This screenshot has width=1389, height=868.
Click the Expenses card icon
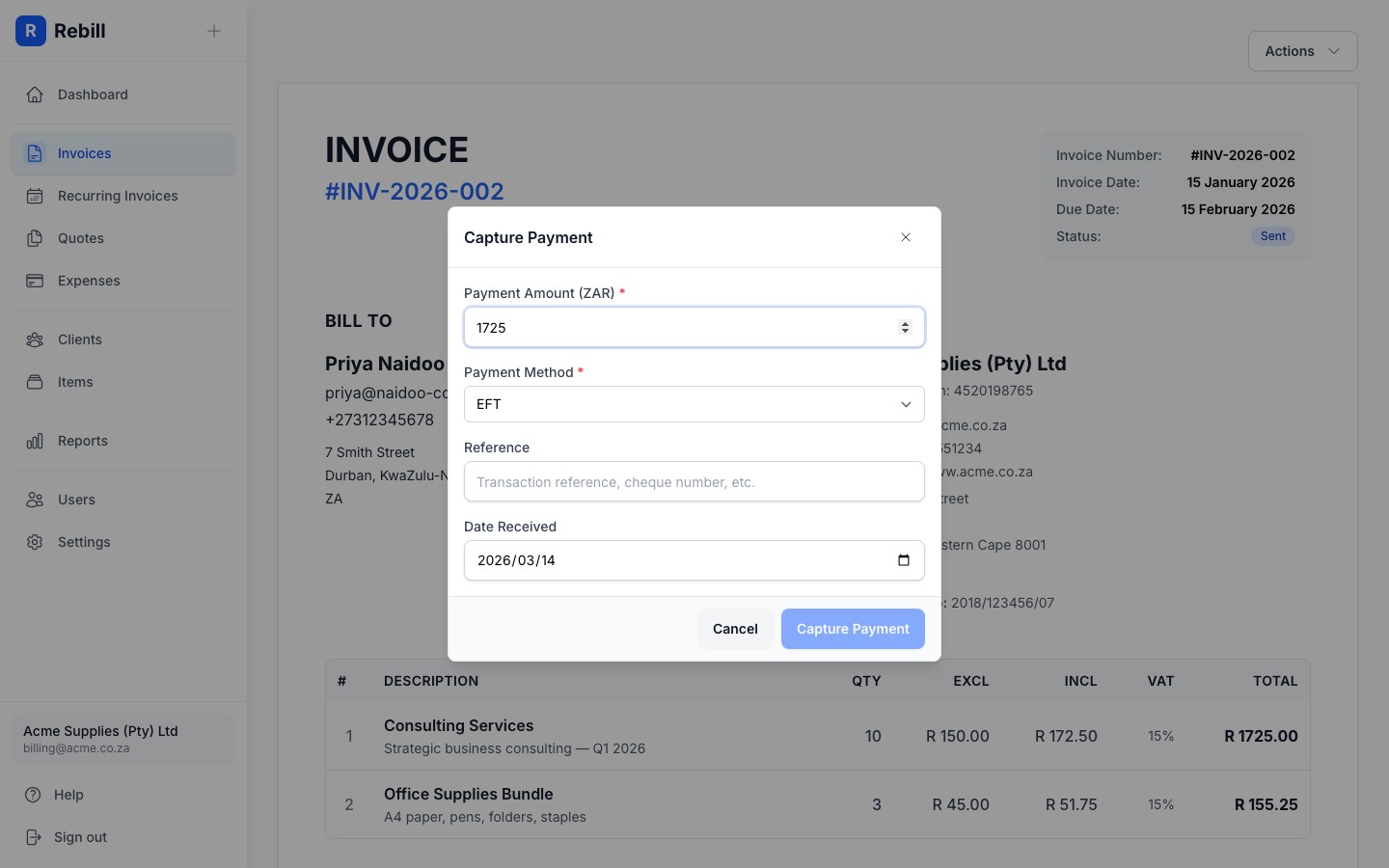[35, 281]
